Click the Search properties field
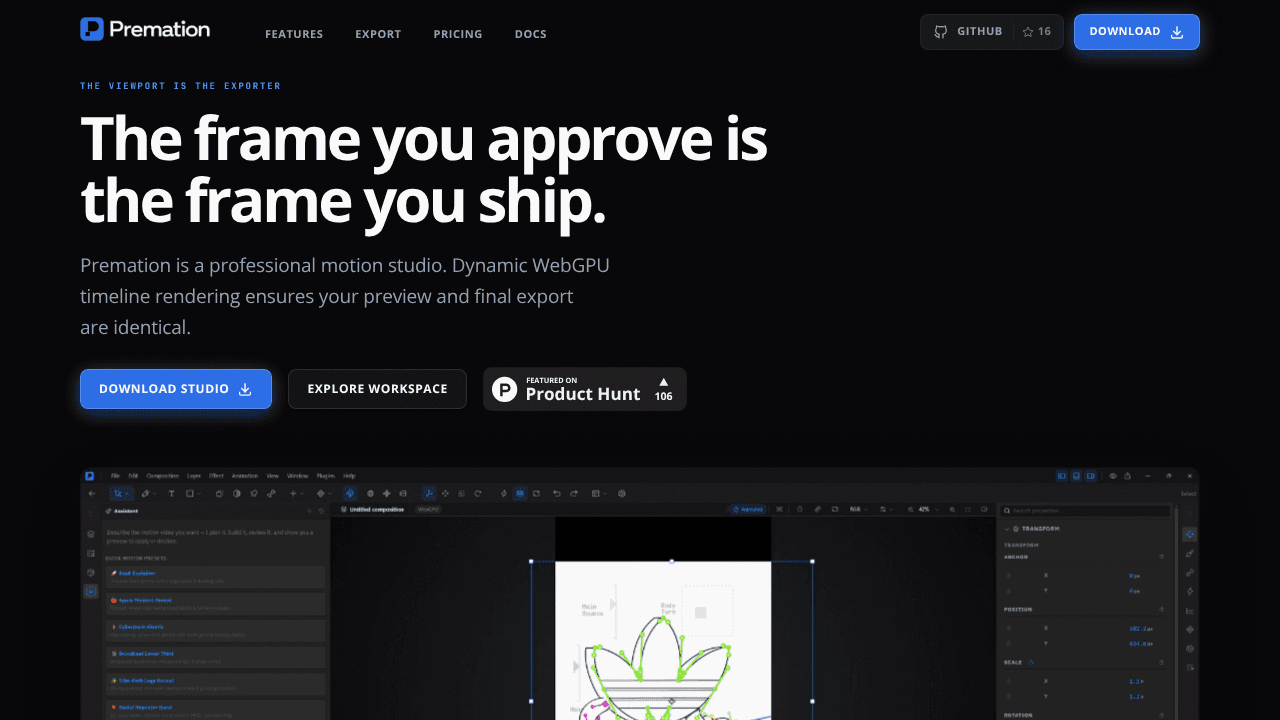Image resolution: width=1280 pixels, height=720 pixels. click(1085, 511)
